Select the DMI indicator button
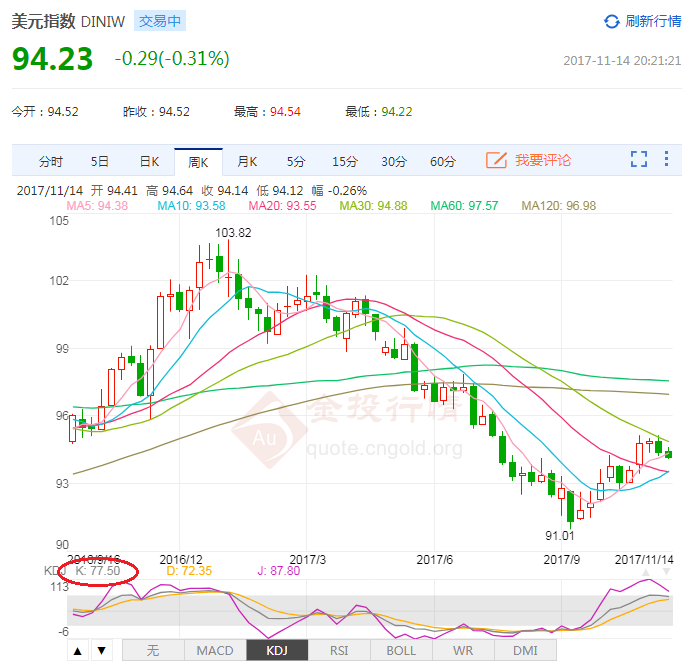The width and height of the screenshot is (693, 661). coord(524,651)
